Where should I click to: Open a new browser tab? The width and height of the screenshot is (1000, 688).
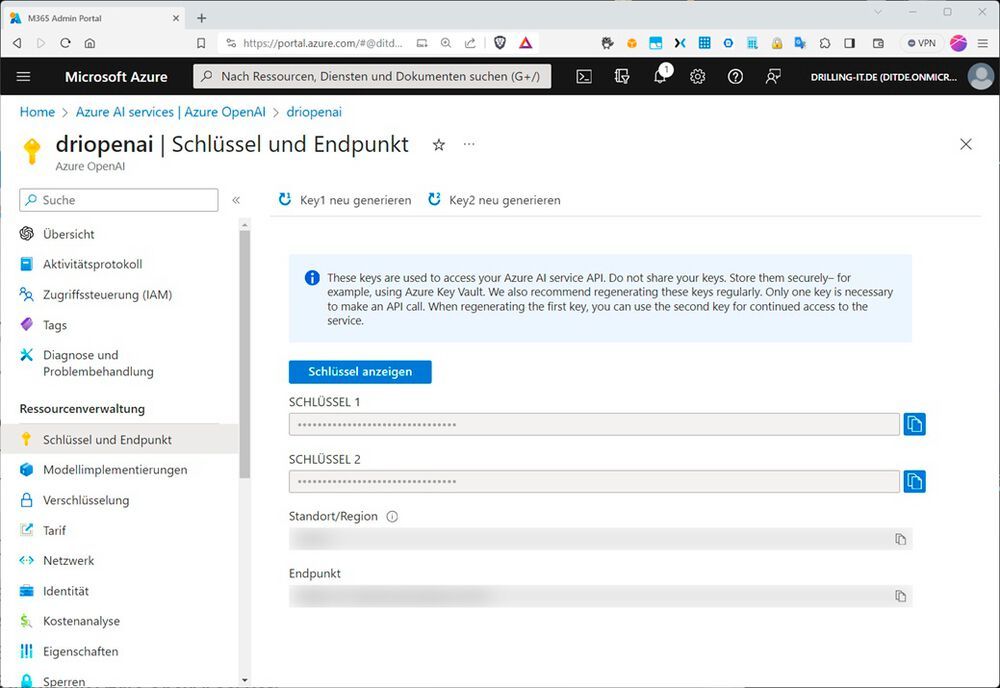[x=202, y=18]
